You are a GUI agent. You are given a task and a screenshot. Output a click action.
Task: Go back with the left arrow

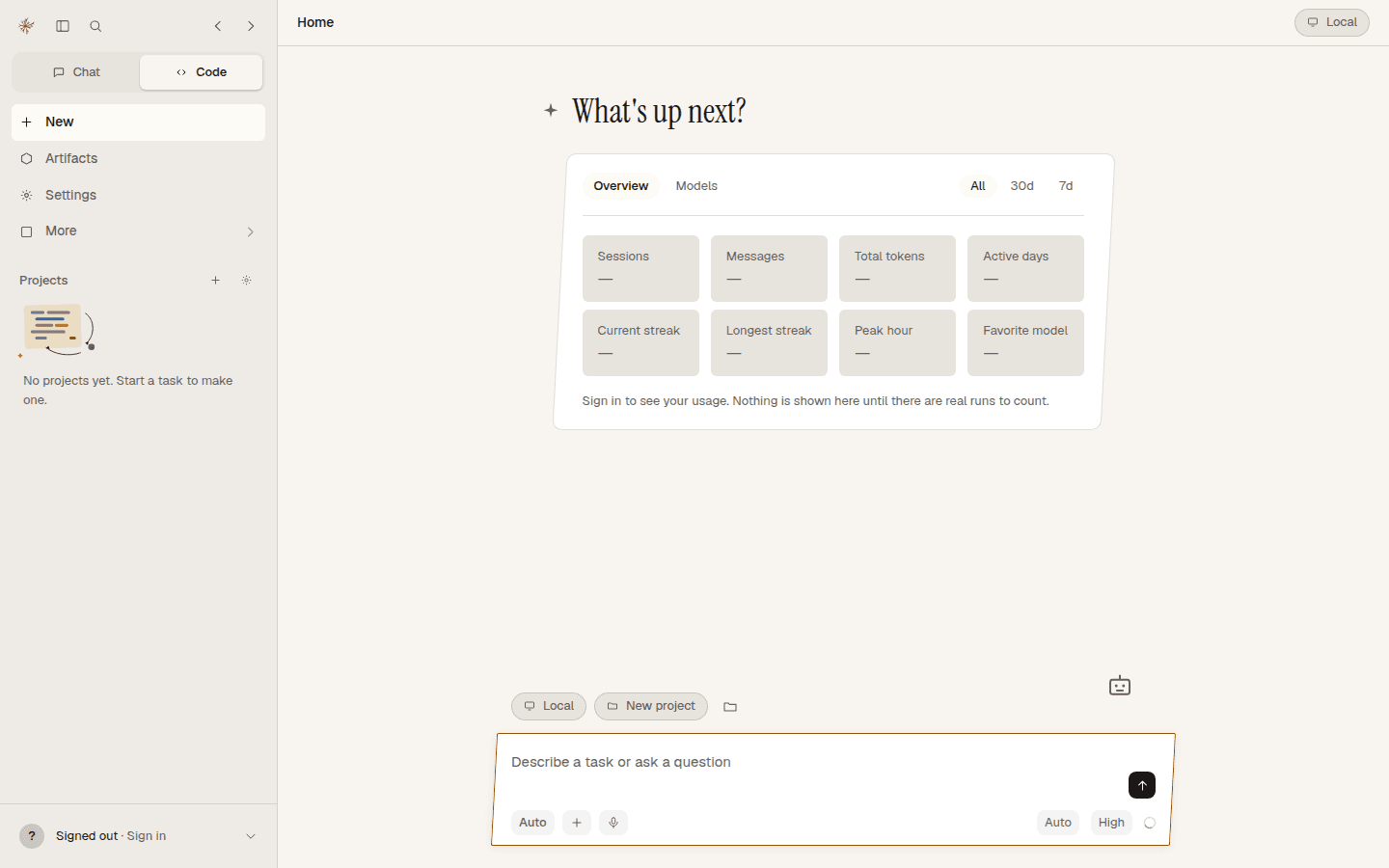218,26
